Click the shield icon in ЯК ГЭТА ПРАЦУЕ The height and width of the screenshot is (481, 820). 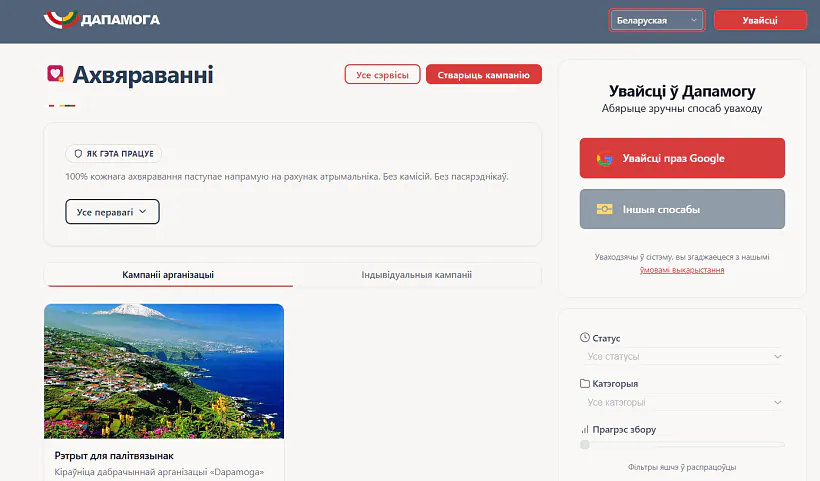click(x=78, y=154)
